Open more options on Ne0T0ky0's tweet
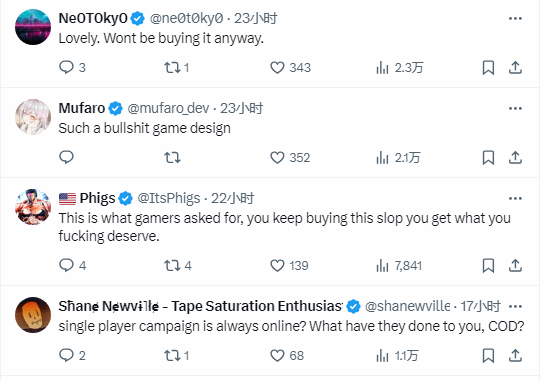The width and height of the screenshot is (542, 381). (515, 18)
